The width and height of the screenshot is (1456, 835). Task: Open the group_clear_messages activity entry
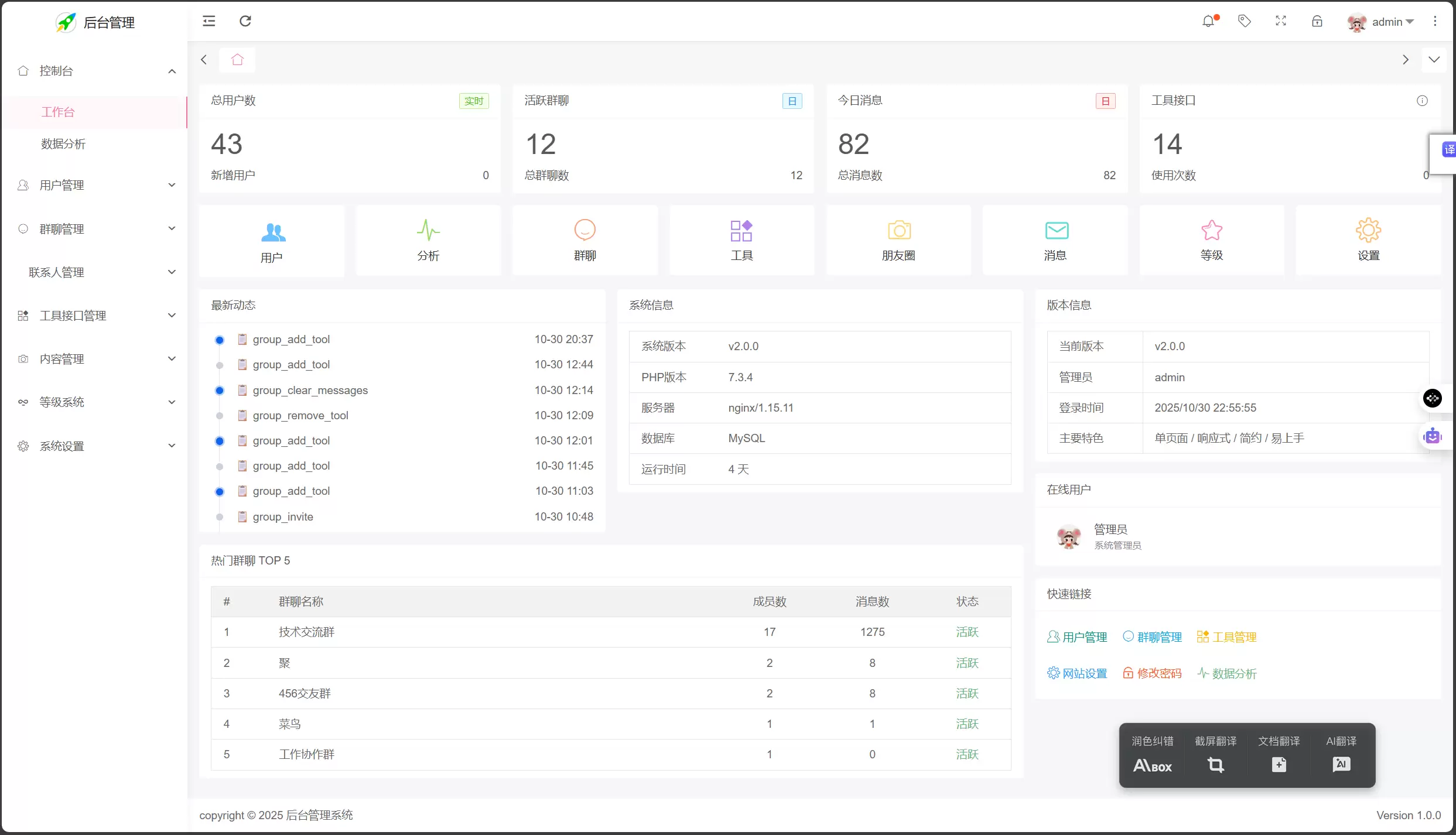click(x=310, y=390)
